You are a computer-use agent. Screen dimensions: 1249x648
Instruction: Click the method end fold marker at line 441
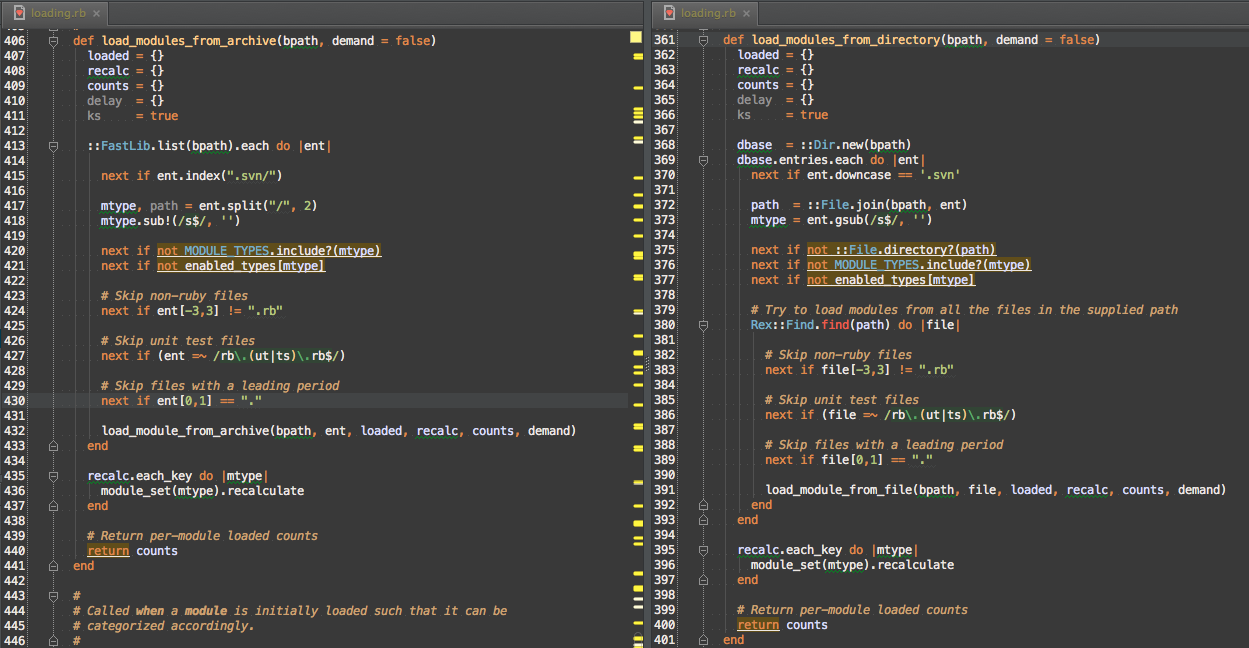pyautogui.click(x=52, y=566)
